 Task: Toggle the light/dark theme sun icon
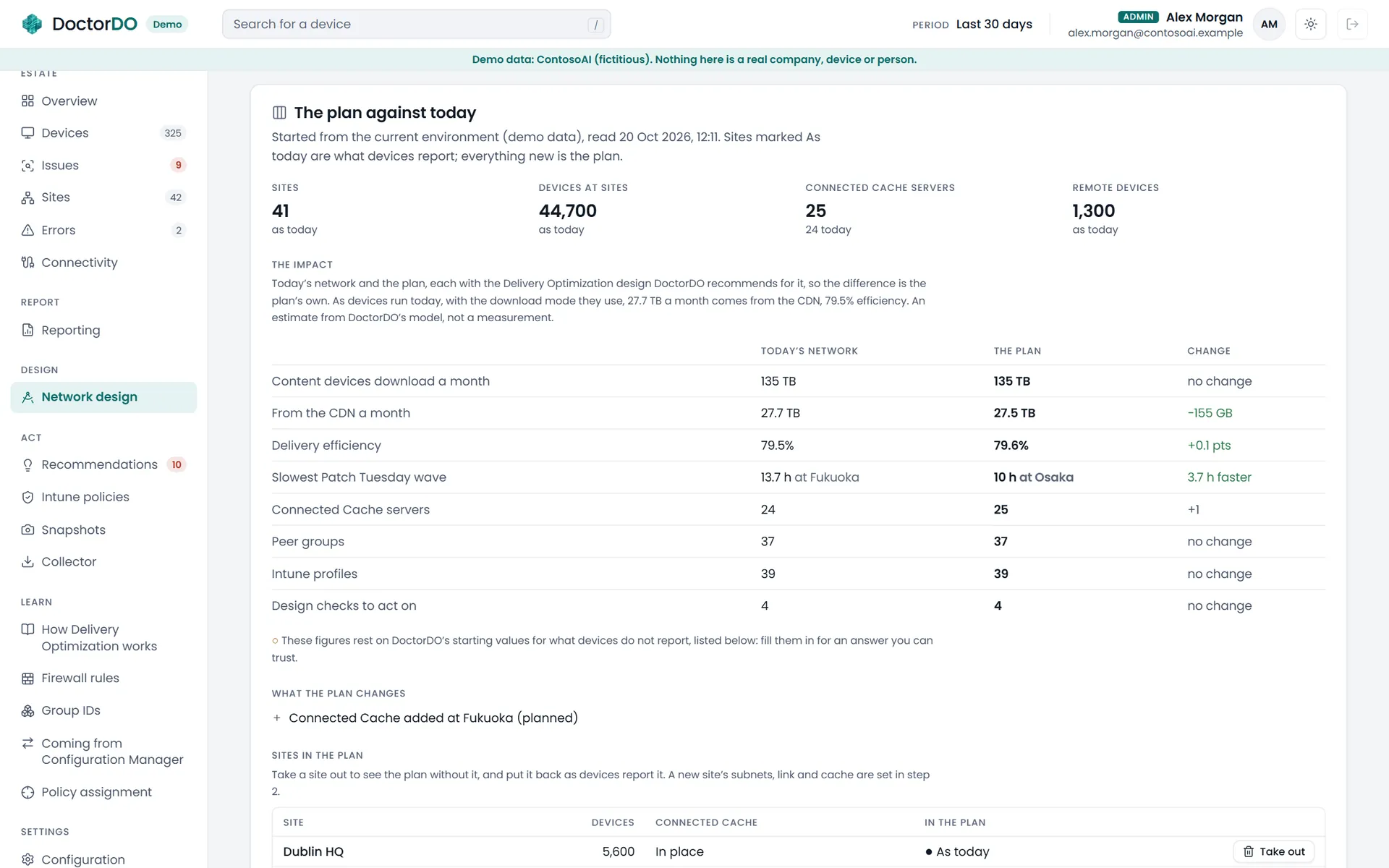point(1310,24)
